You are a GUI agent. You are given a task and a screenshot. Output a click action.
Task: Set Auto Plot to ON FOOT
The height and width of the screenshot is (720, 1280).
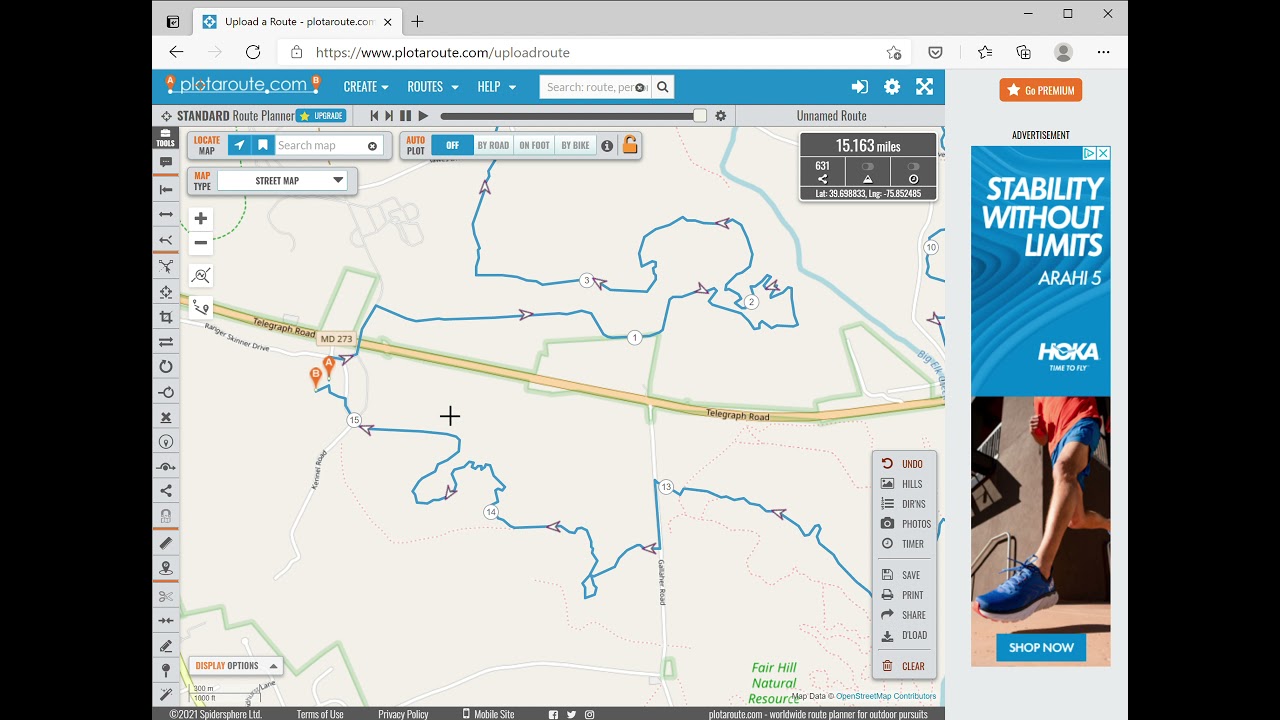(x=534, y=146)
